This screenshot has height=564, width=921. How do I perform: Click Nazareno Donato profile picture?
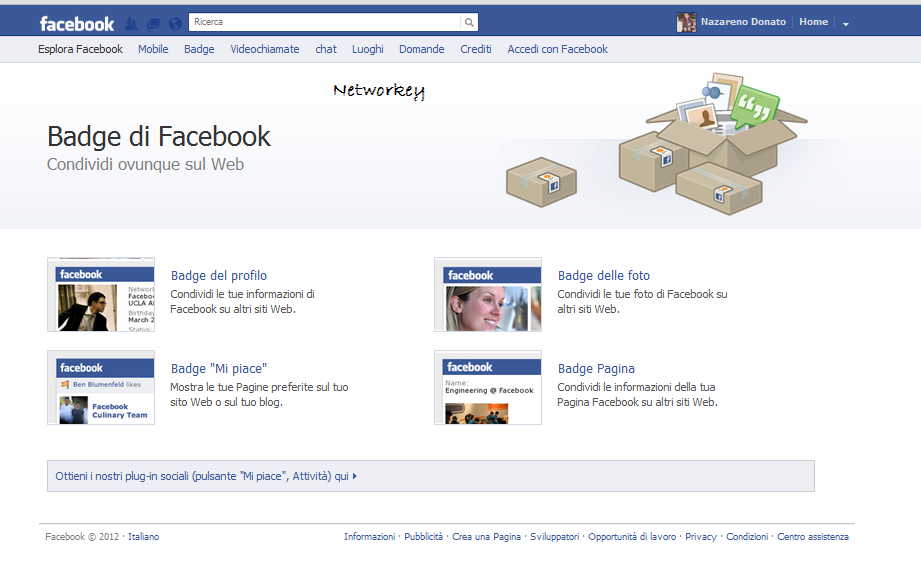[x=686, y=22]
